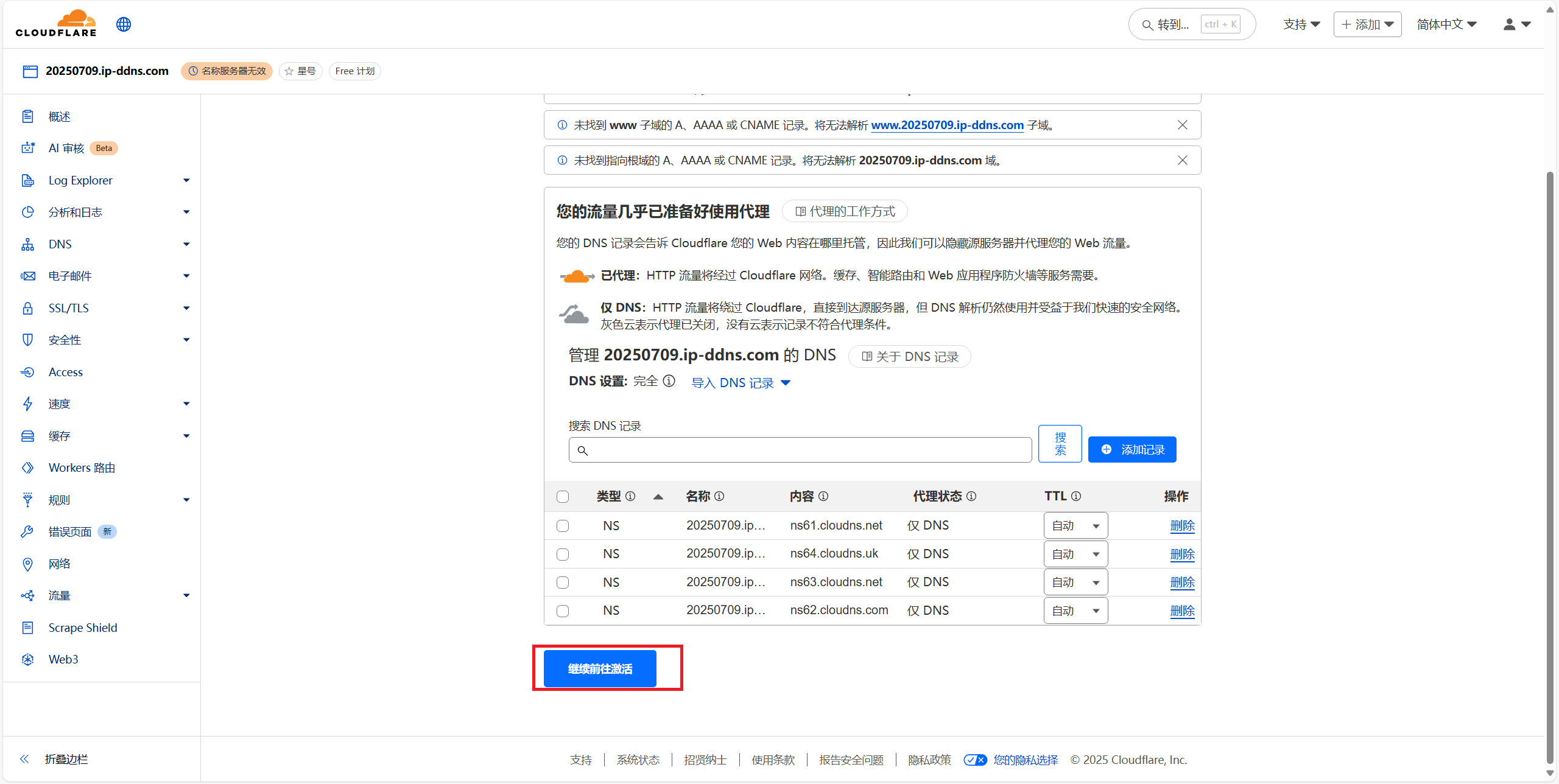Screen dimensions: 1559x784
Task: Click the SSL/TLS padlock icon
Action: (27, 308)
